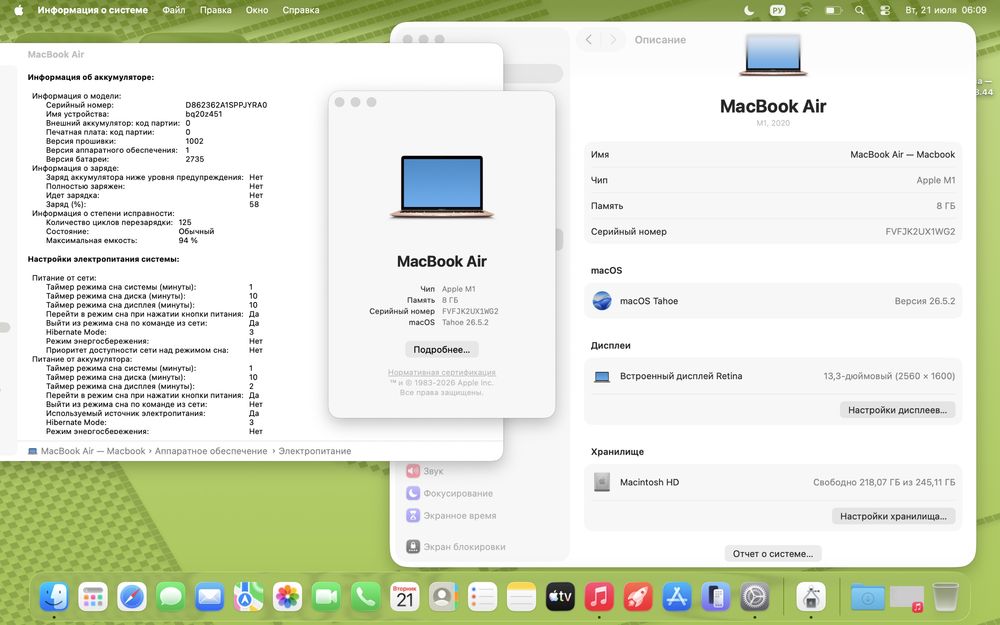Launch Safari from the Dock
Image resolution: width=1000 pixels, height=625 pixels.
132,598
